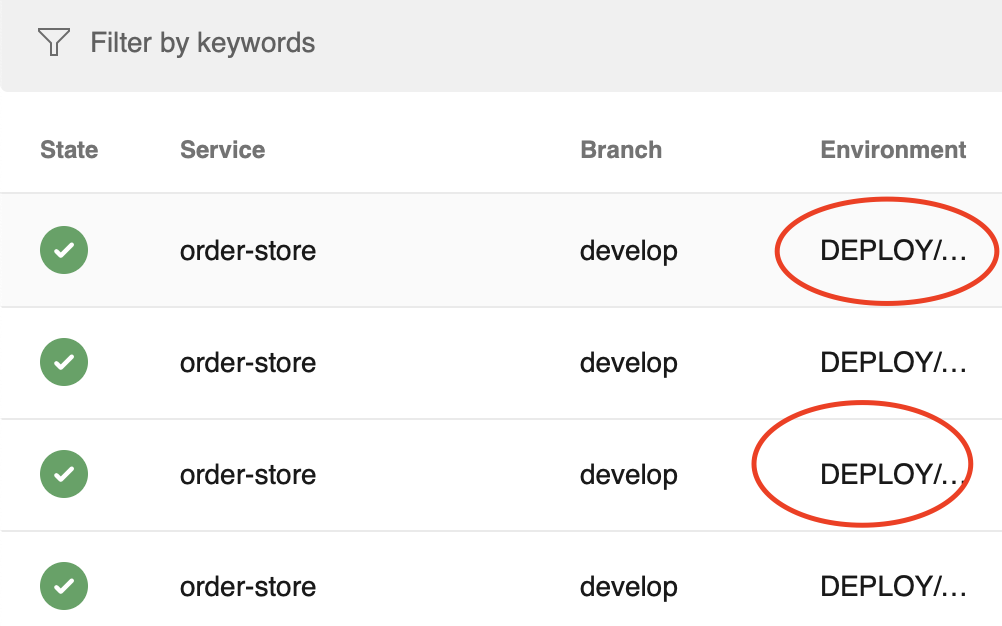Click develop branch in the third row

(x=628, y=474)
